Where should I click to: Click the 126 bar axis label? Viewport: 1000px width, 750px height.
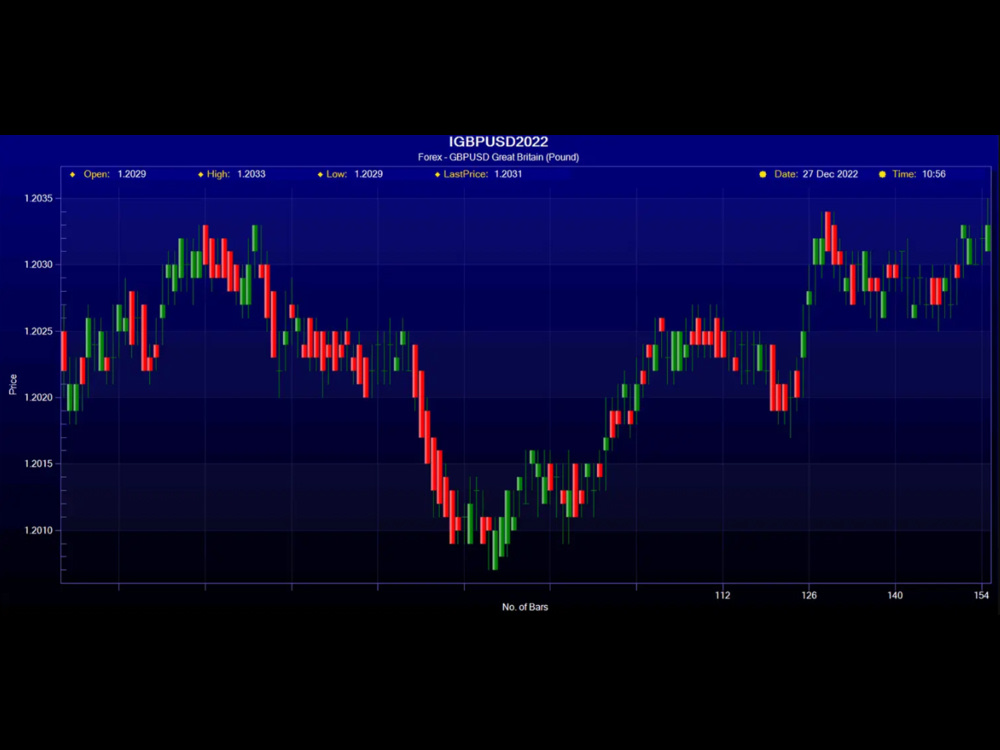click(809, 596)
